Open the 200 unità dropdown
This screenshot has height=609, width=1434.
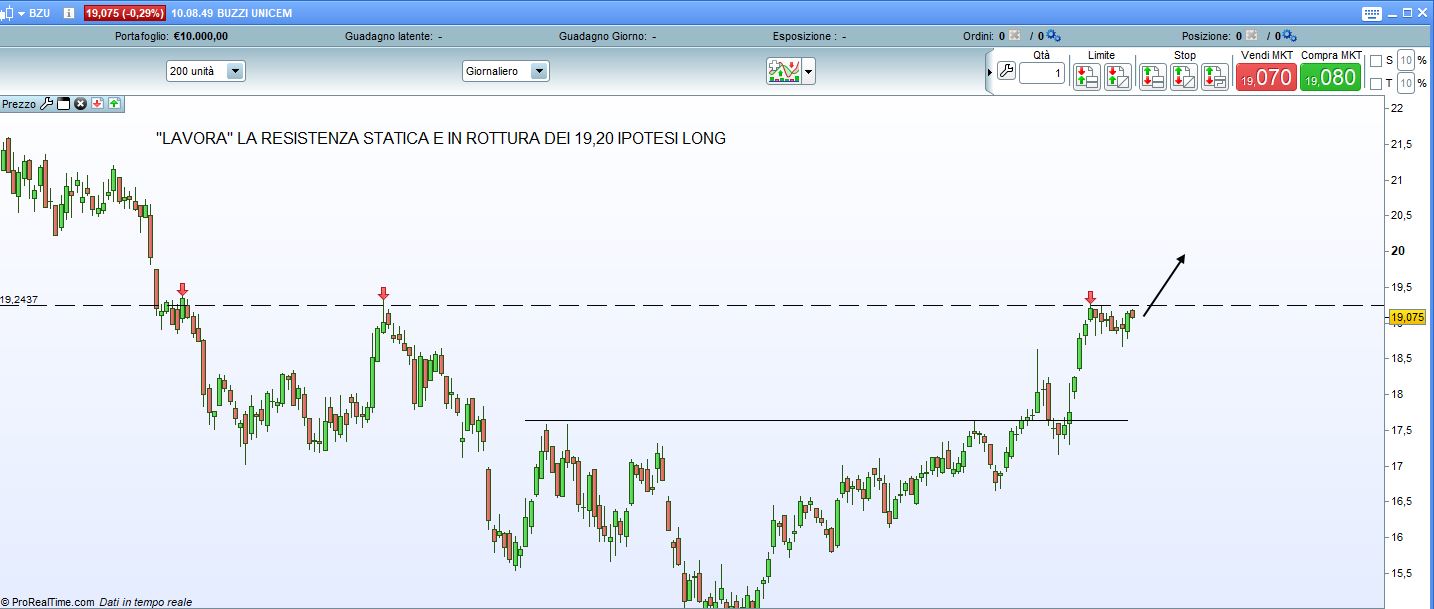(x=205, y=72)
